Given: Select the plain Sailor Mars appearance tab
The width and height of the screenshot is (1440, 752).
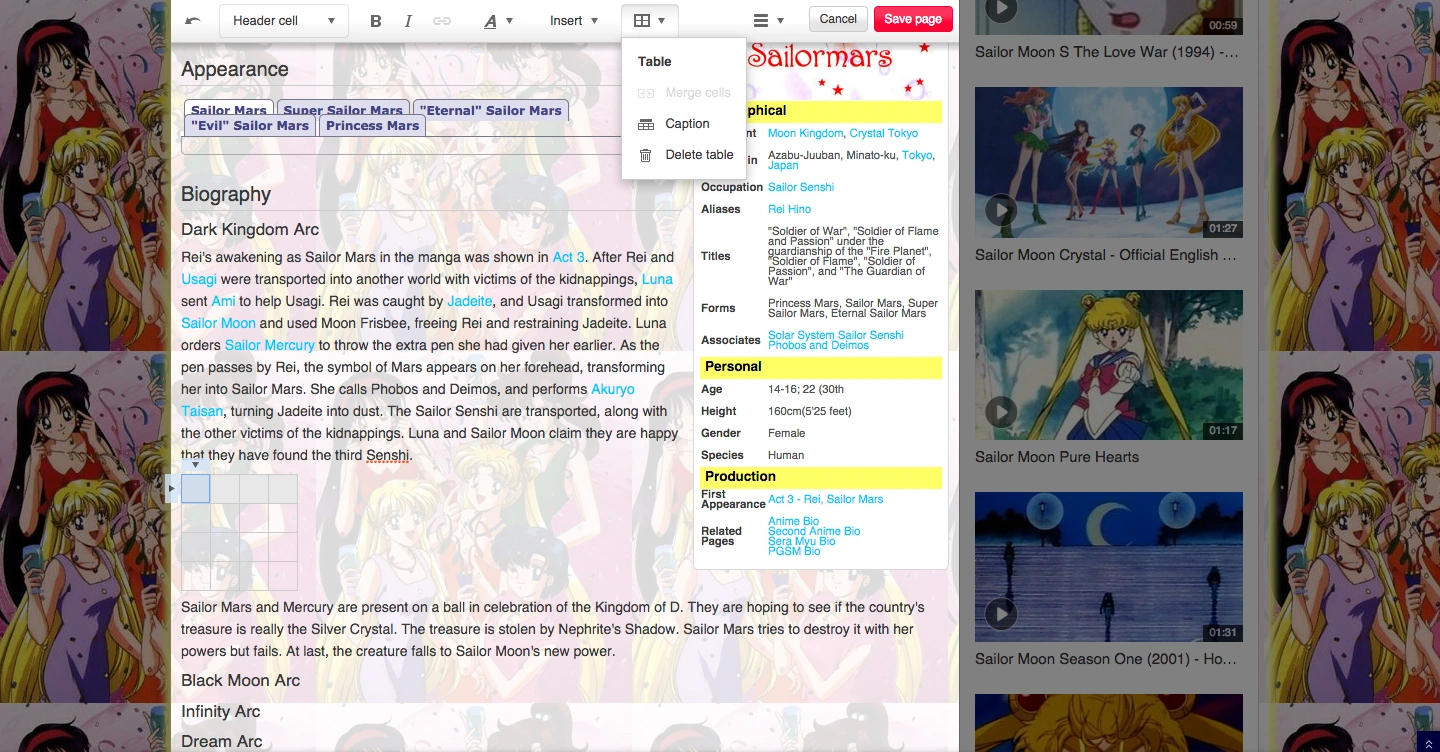Looking at the screenshot, I should point(229,110).
